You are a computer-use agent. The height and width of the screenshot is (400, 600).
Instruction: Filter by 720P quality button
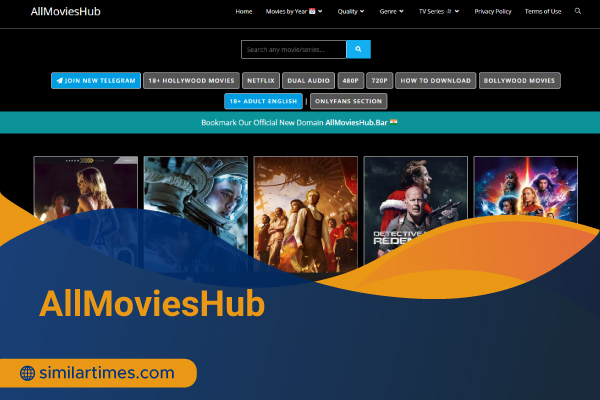tap(380, 80)
